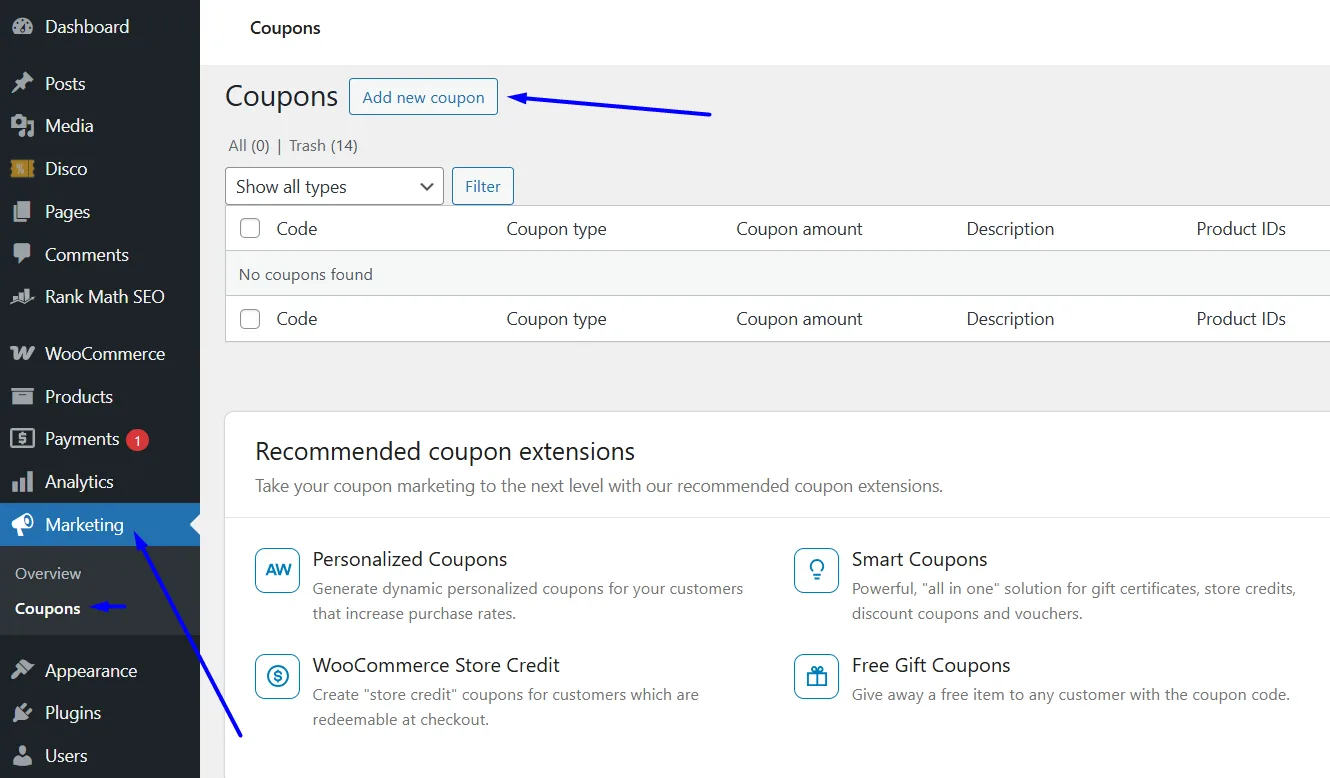The image size is (1330, 778).
Task: Click the Smart Coupons lightbulb icon
Action: pos(816,570)
